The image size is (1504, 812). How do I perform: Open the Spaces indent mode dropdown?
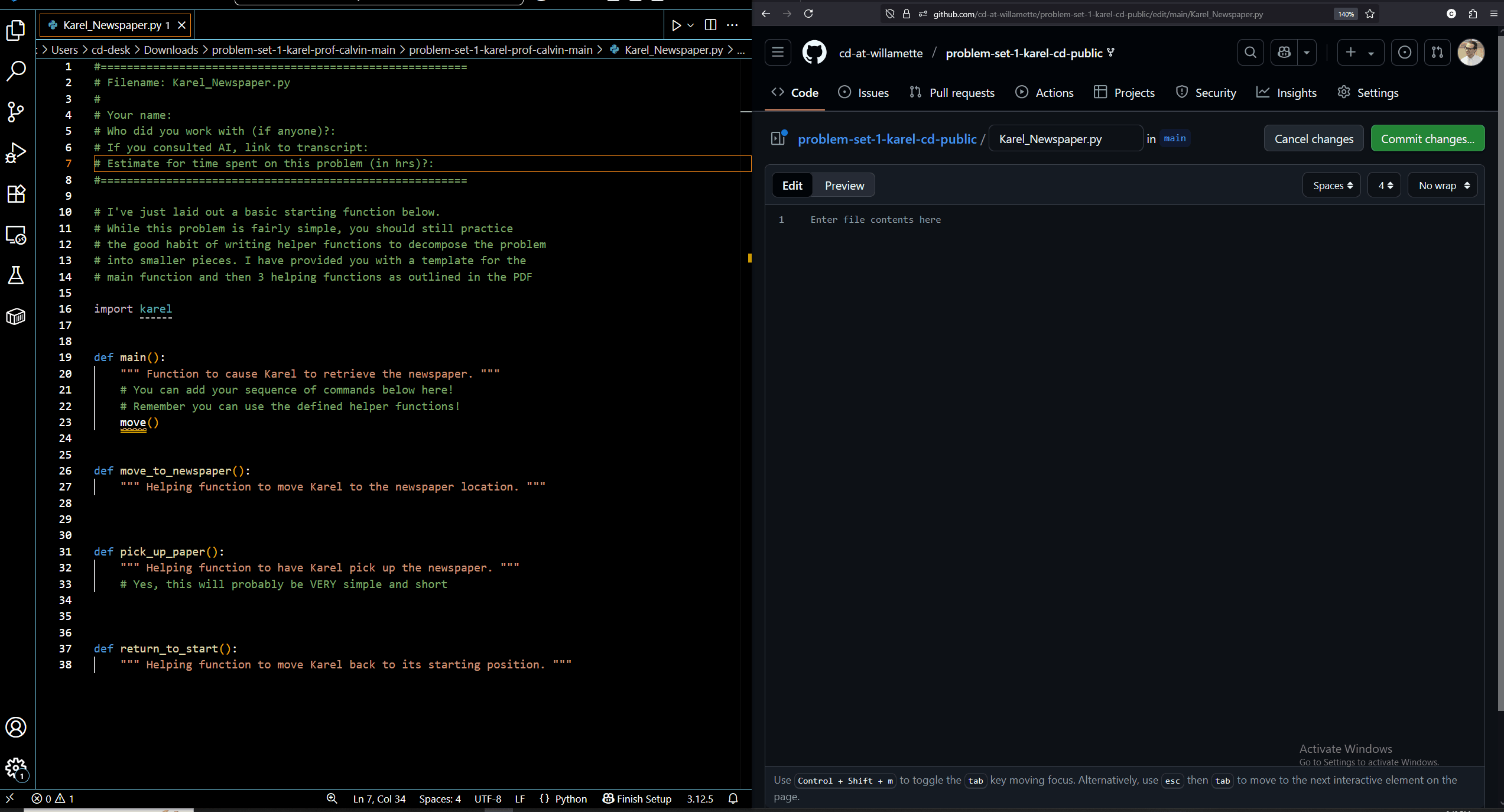tap(1332, 186)
